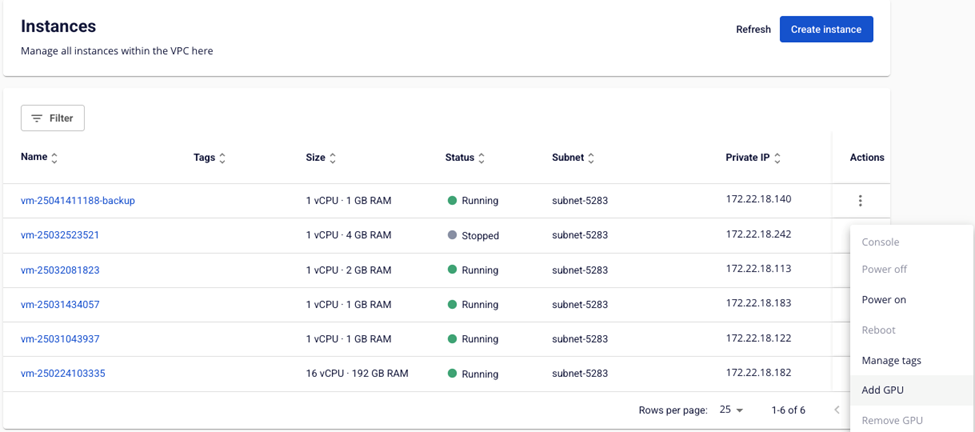The image size is (975, 432).
Task: Open vm-25032523521 instance details
Action: 60,235
